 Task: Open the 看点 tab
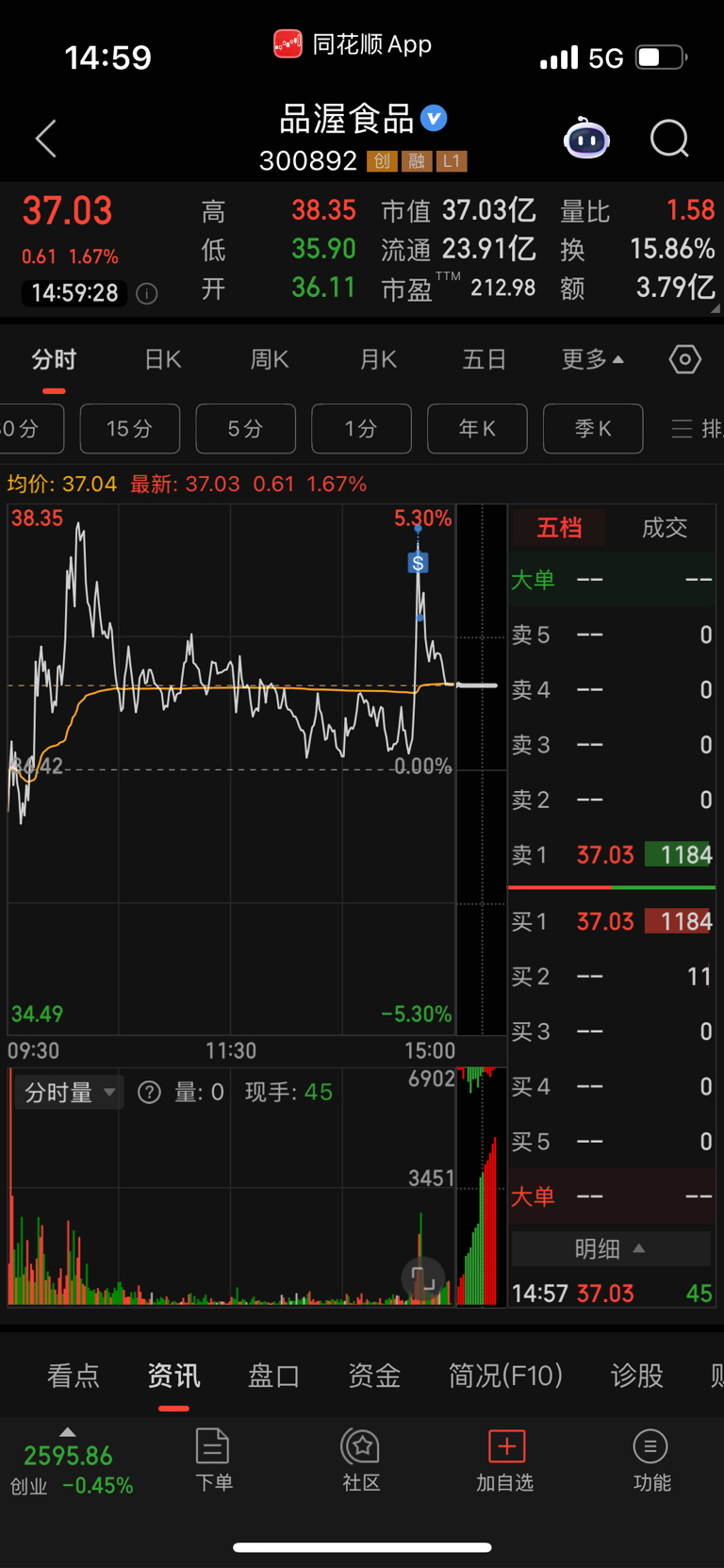74,1376
